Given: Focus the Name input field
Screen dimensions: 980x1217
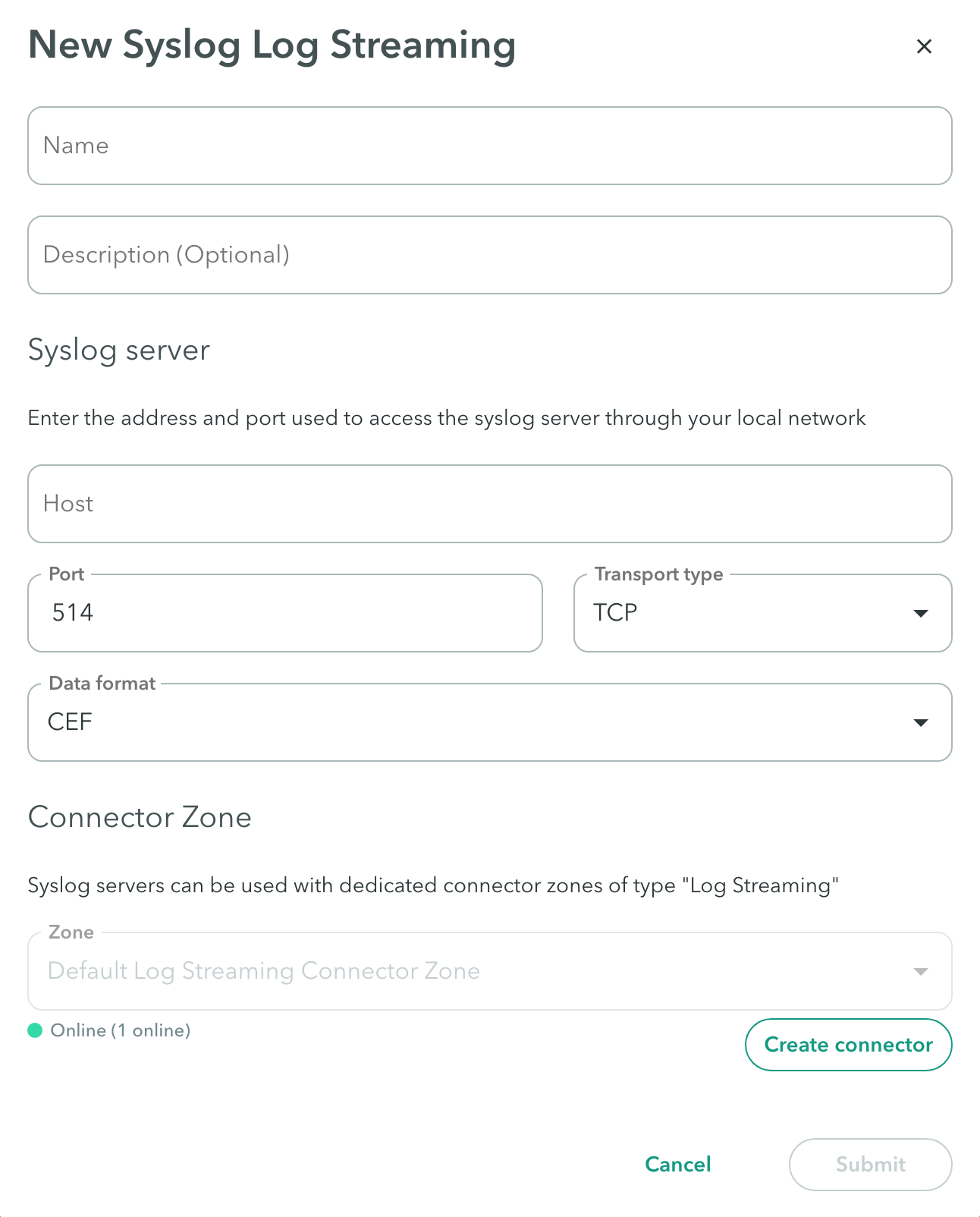Looking at the screenshot, I should 489,146.
